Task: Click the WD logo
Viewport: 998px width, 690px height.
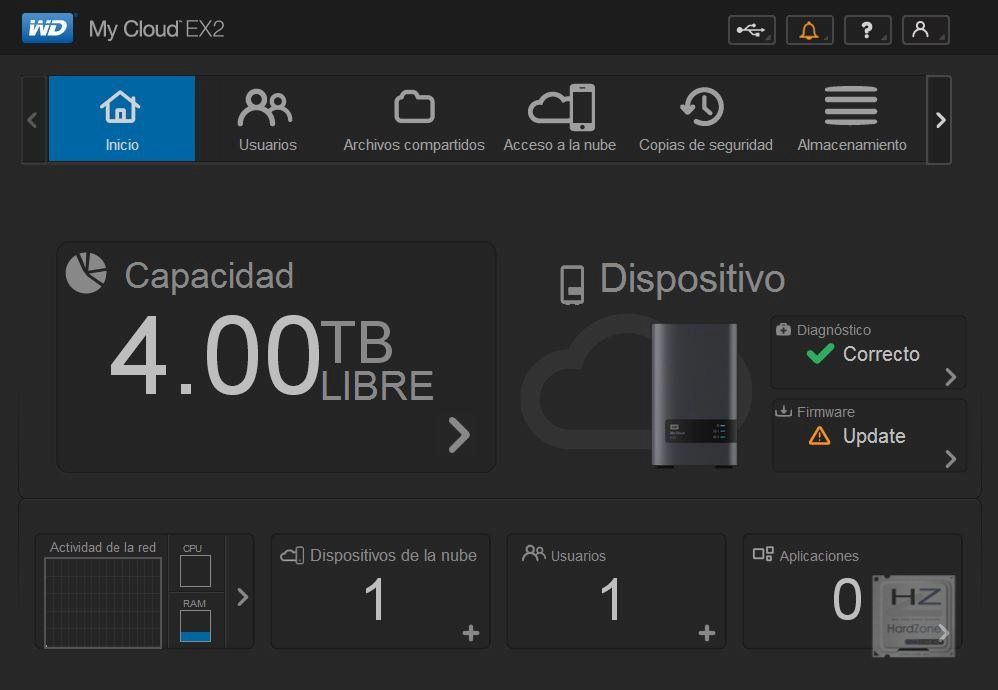Action: (48, 29)
